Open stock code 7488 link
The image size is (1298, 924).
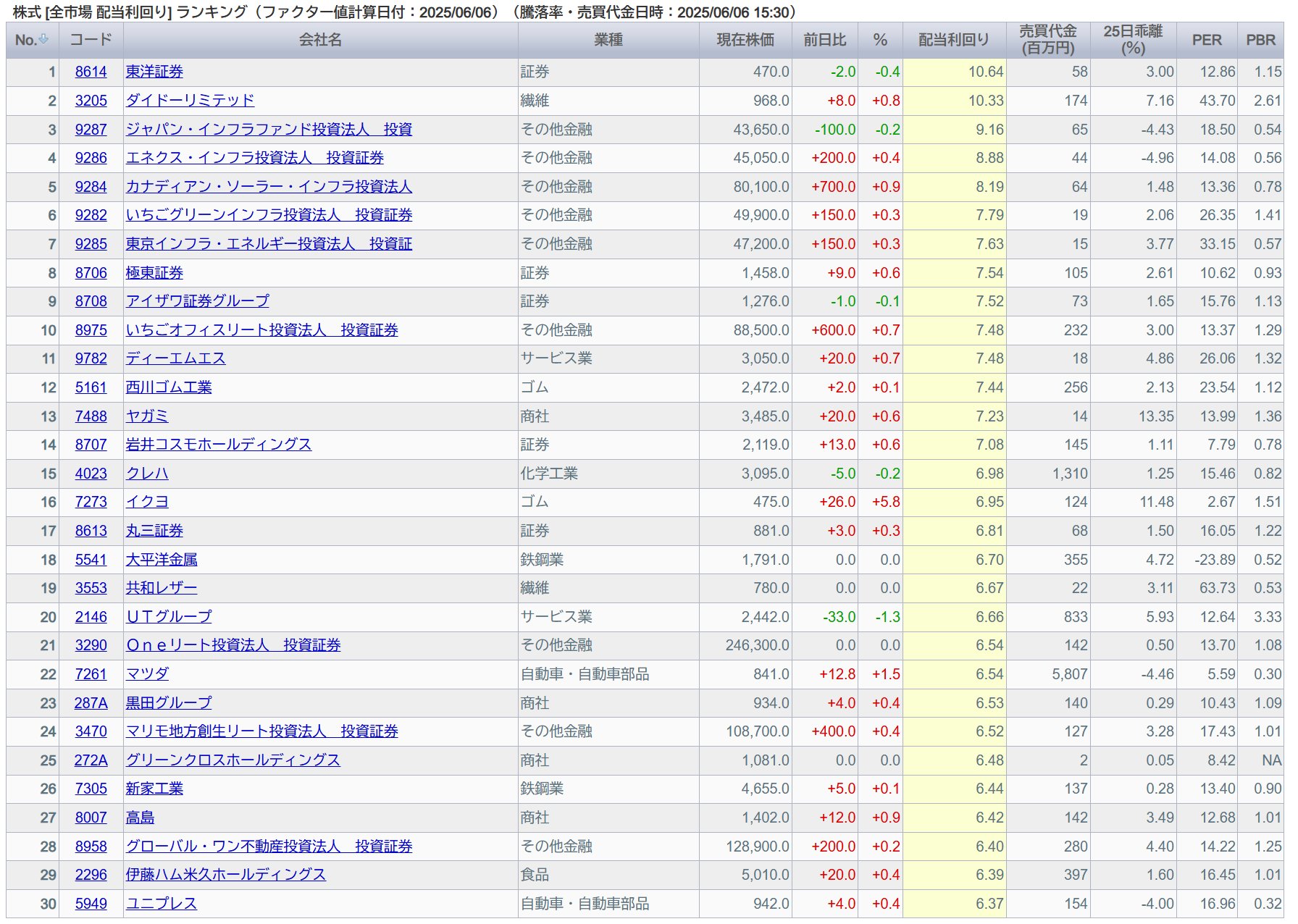(91, 416)
